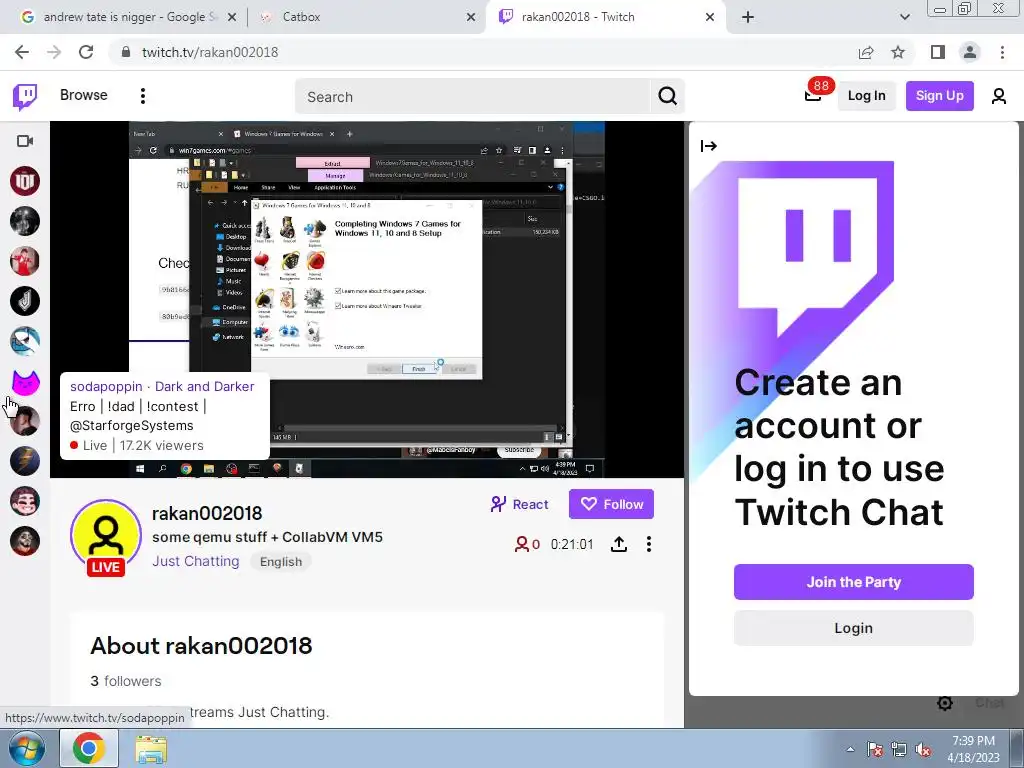Click the magnifier search button on Twitch
This screenshot has height=768, width=1024.
tap(667, 97)
